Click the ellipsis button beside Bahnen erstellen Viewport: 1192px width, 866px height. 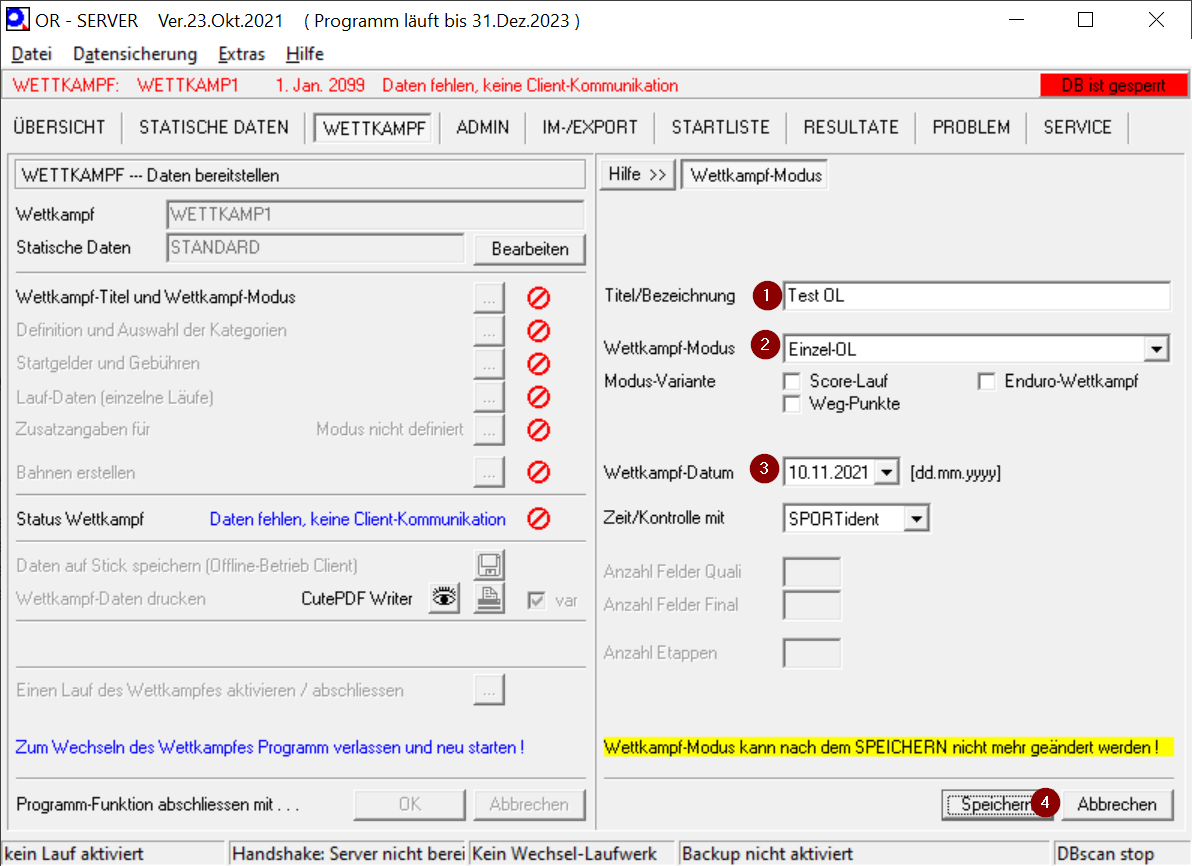coord(489,472)
